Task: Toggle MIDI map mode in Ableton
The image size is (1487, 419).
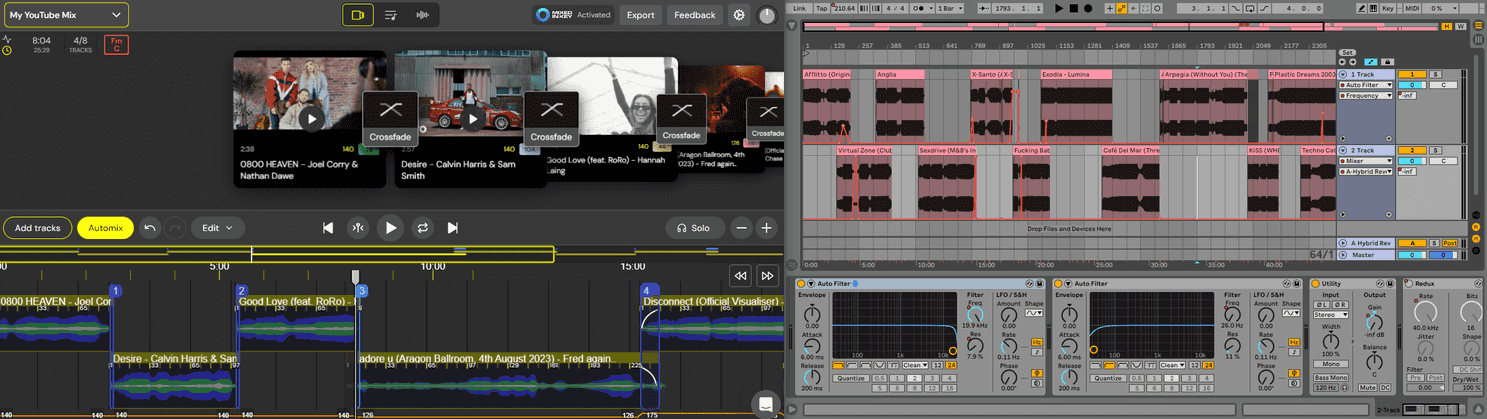Action: click(1411, 8)
